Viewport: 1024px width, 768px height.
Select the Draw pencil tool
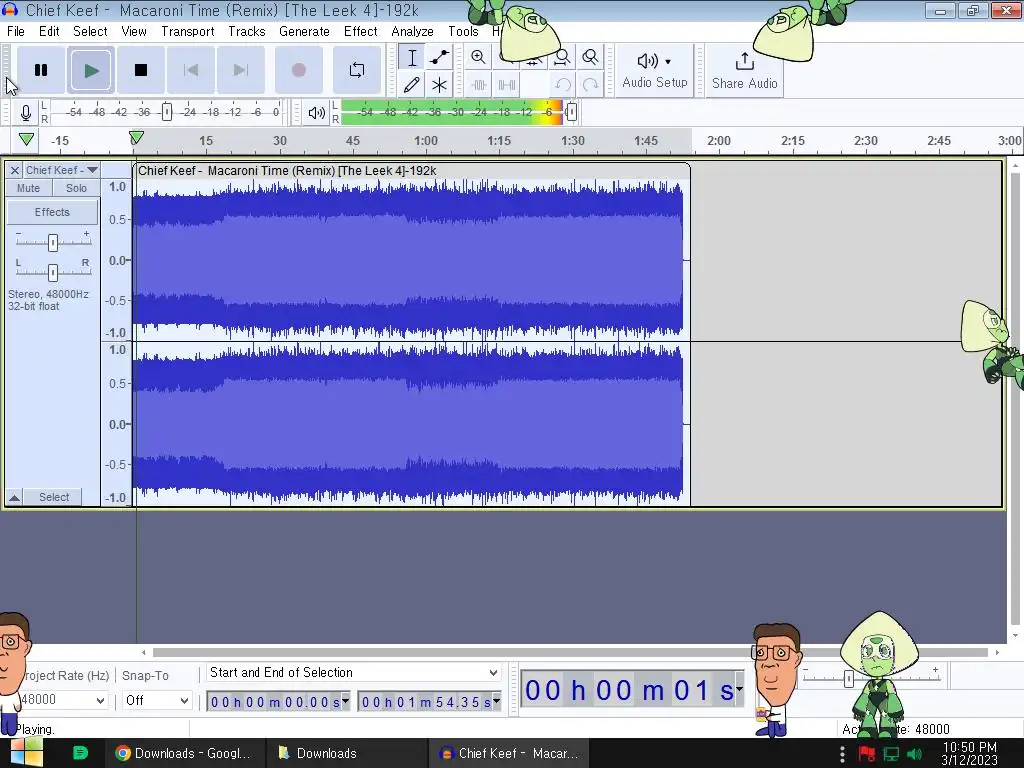pyautogui.click(x=412, y=85)
